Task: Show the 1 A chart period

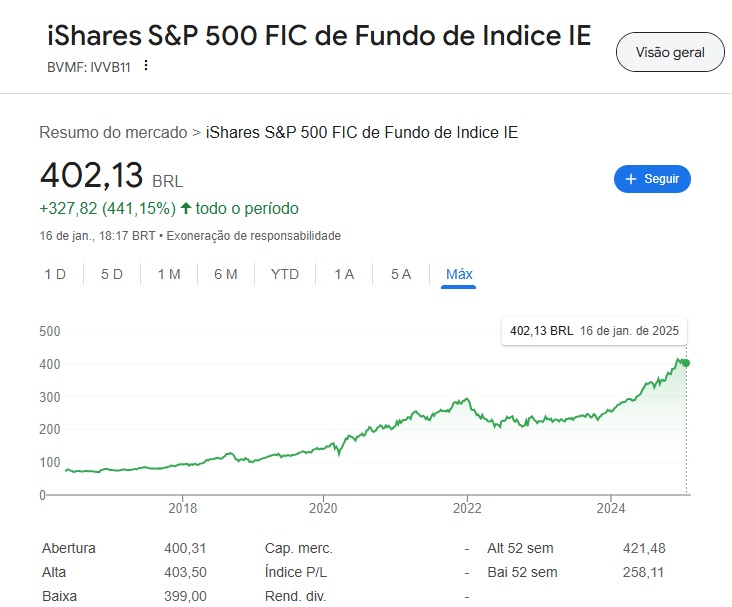Action: click(x=344, y=274)
